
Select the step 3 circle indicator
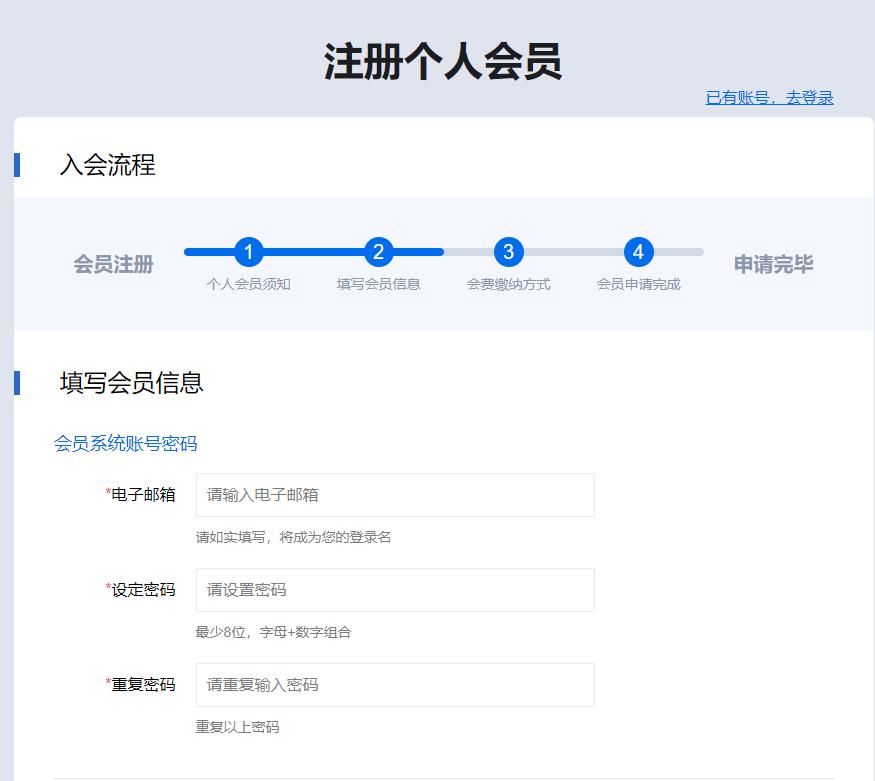pos(508,252)
